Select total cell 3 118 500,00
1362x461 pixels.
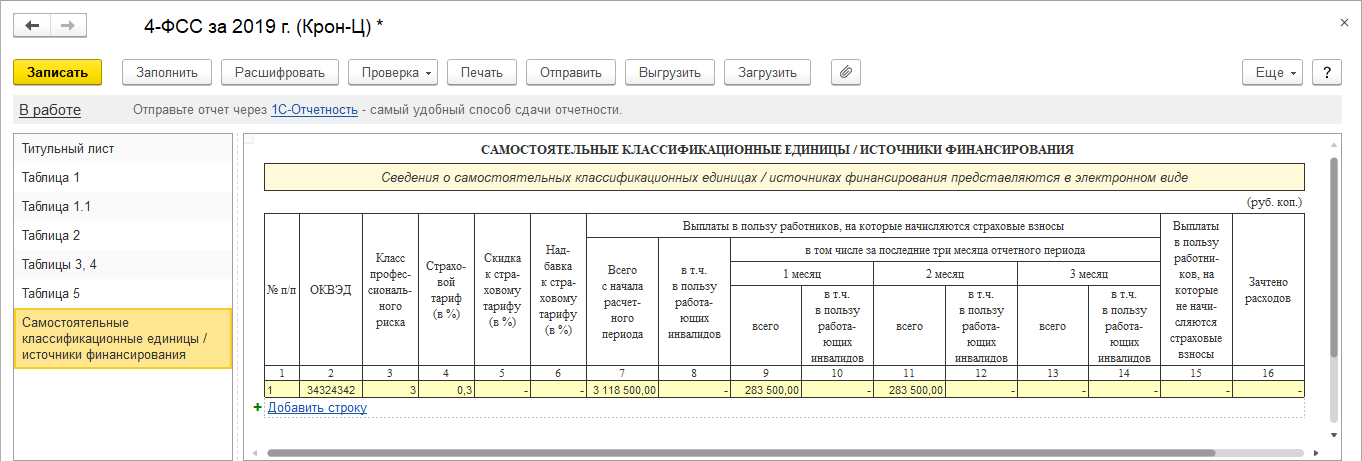coord(622,390)
